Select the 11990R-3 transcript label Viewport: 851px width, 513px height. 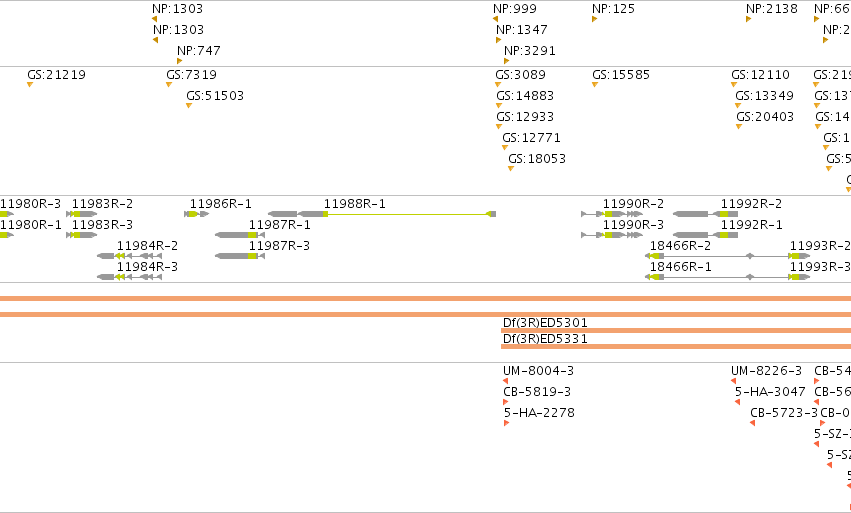[633, 225]
